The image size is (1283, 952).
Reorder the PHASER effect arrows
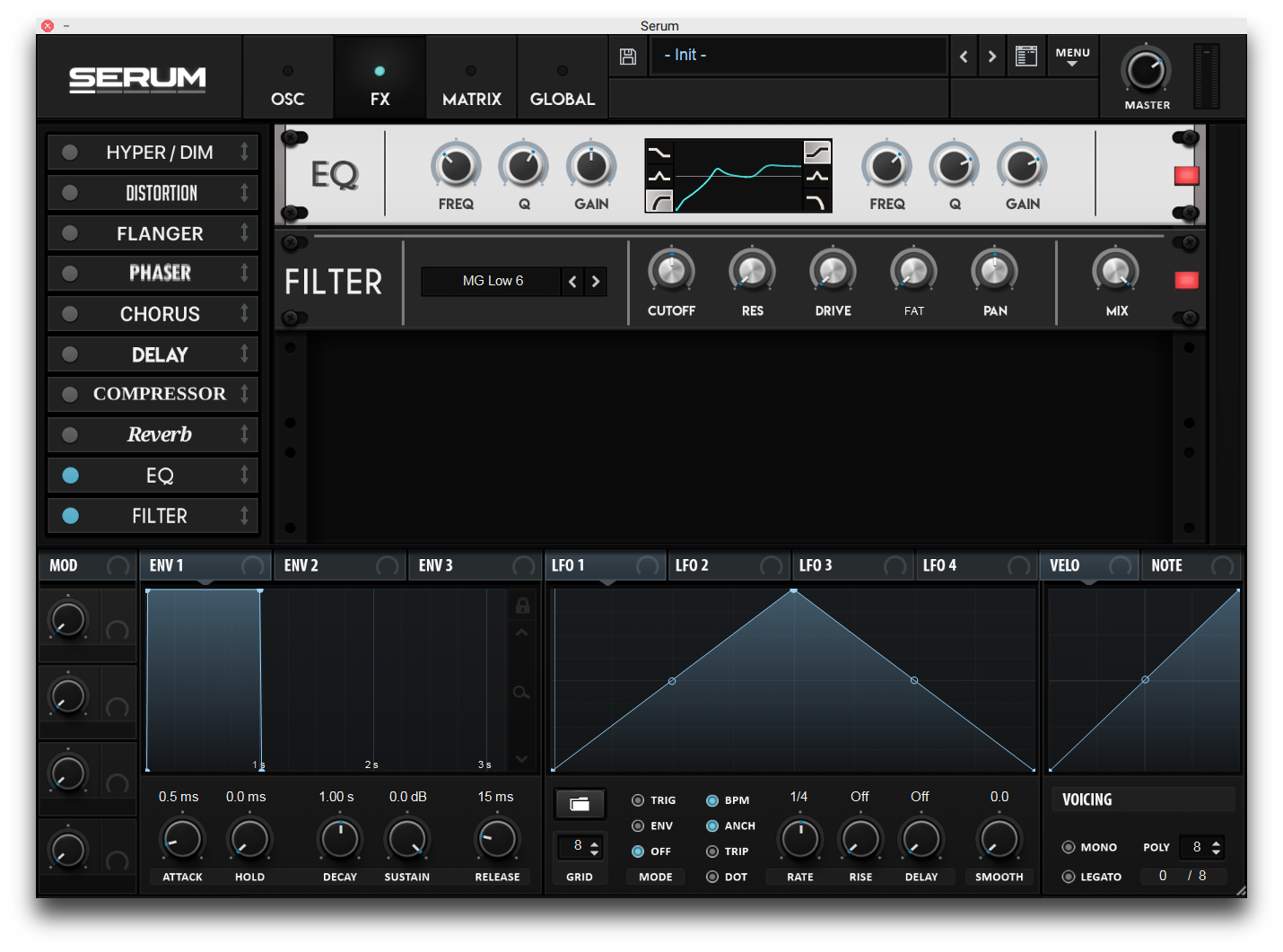tap(244, 273)
